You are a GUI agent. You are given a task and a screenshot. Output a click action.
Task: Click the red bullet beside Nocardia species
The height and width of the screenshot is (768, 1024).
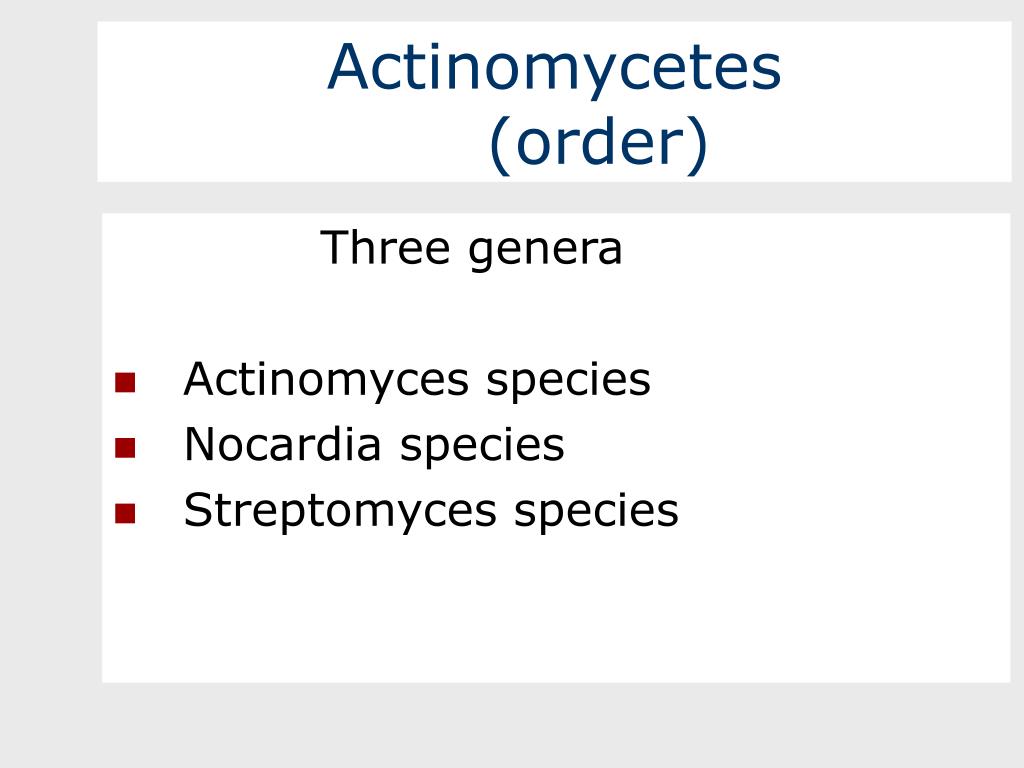(125, 447)
